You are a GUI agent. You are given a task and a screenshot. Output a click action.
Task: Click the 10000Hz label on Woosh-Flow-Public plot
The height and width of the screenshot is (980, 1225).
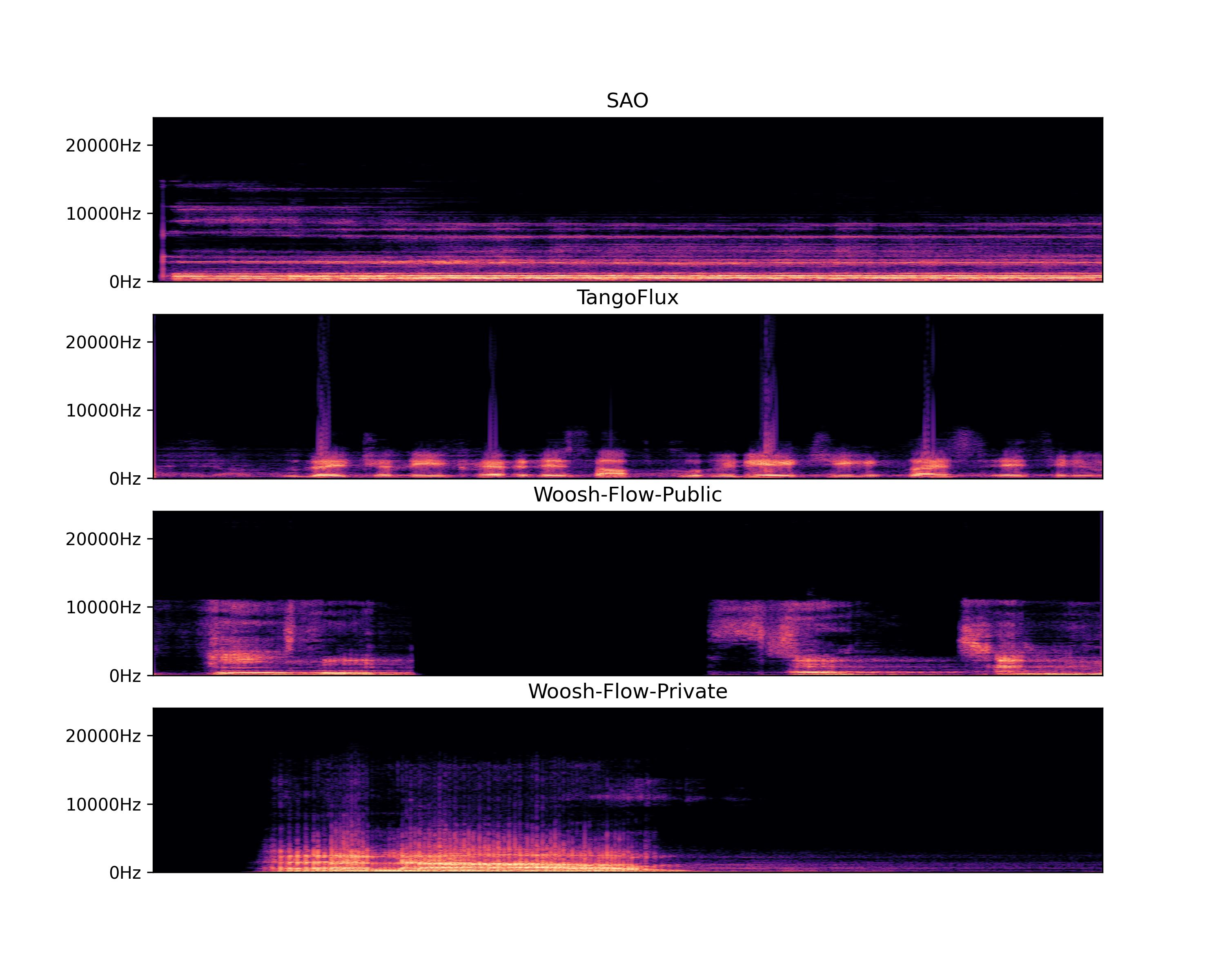tap(103, 607)
